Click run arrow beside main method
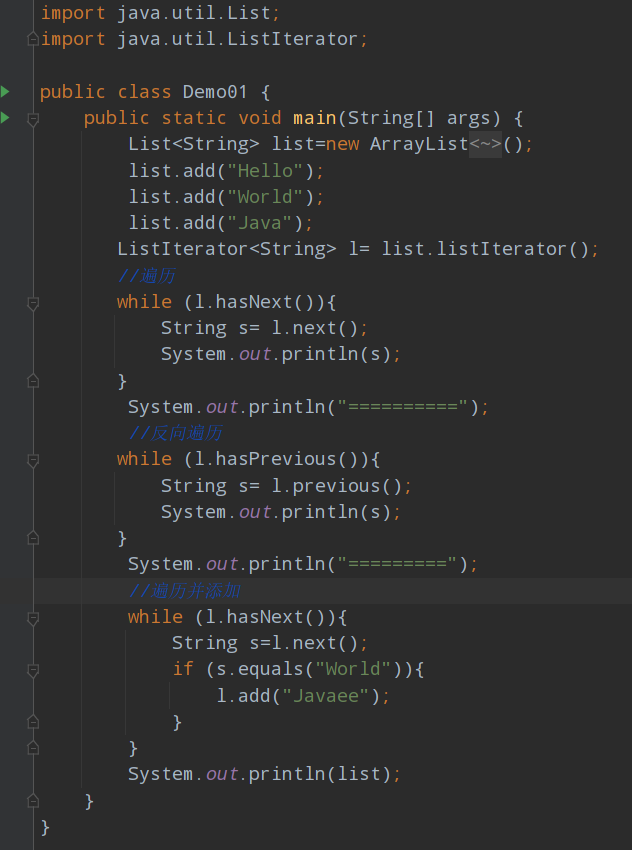 5,117
